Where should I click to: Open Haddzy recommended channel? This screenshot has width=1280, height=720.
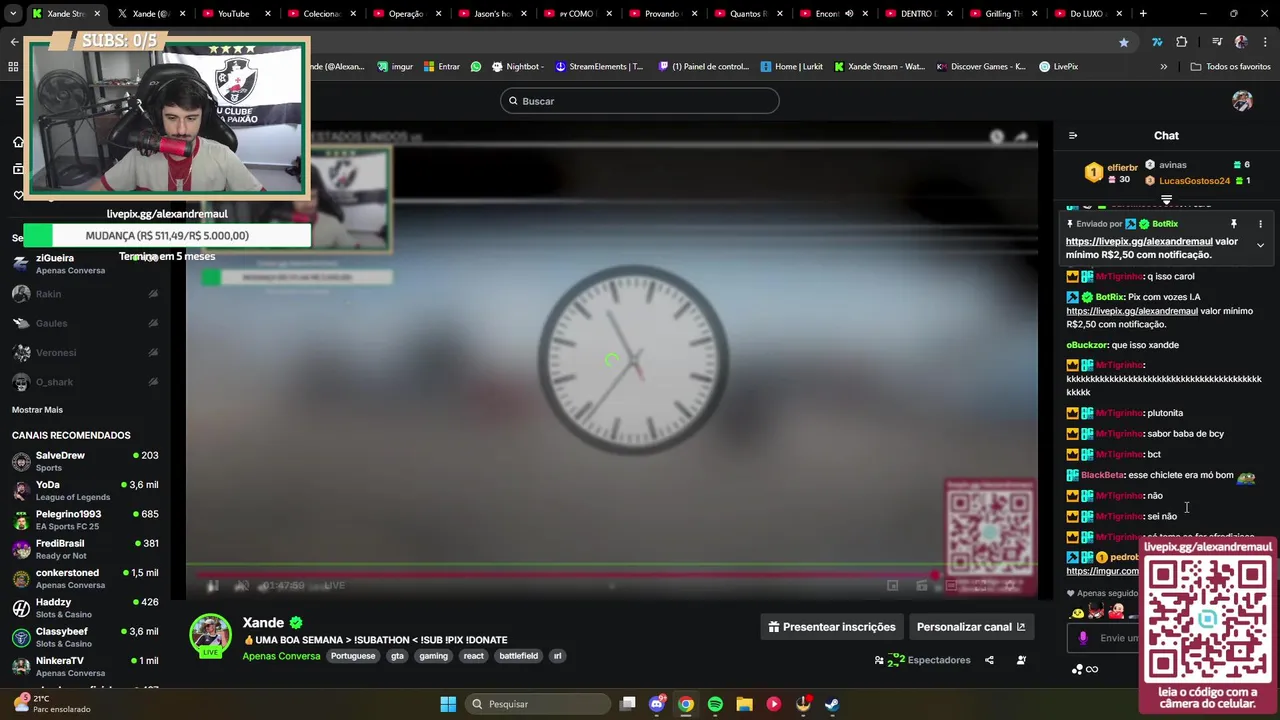tap(85, 608)
